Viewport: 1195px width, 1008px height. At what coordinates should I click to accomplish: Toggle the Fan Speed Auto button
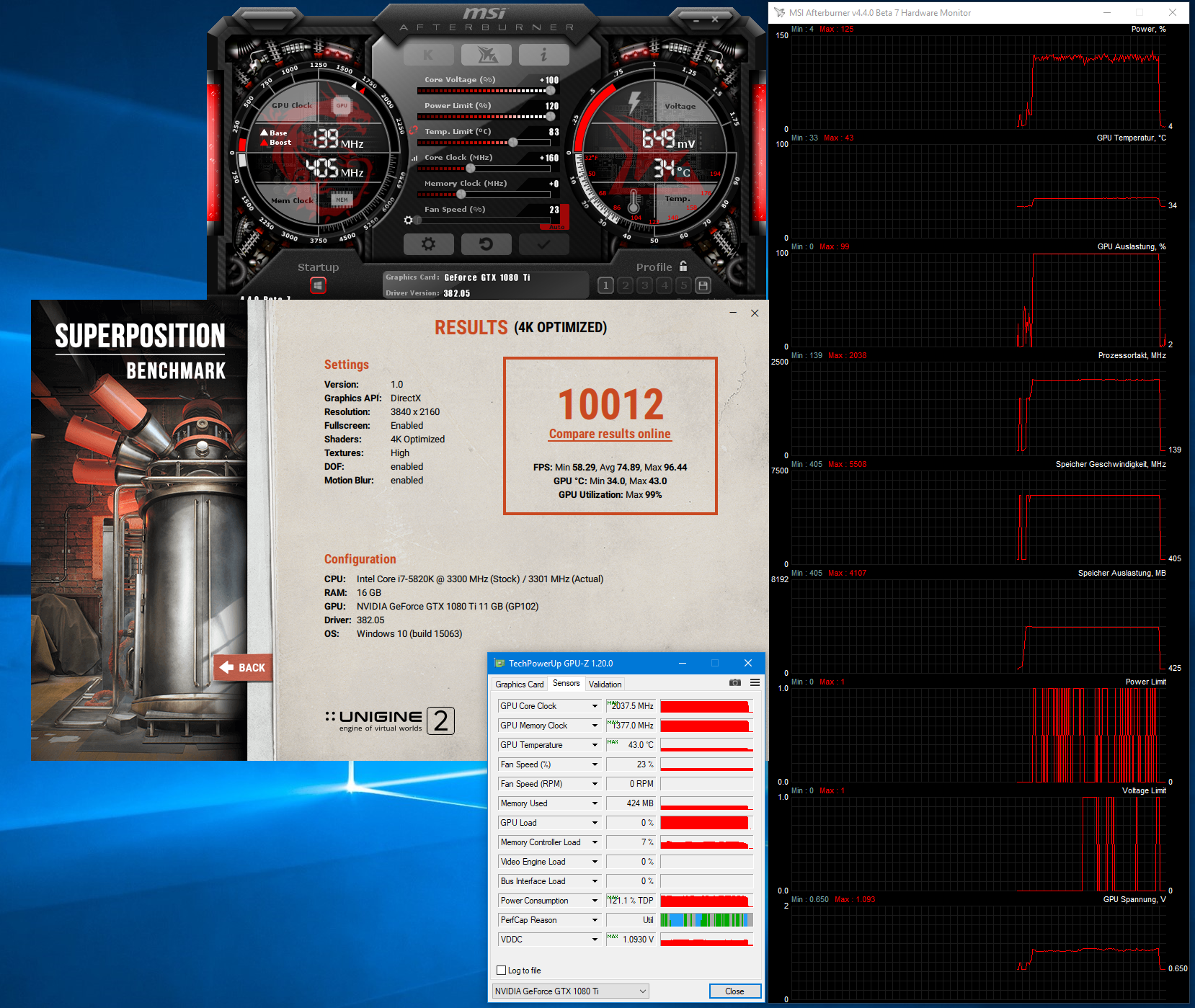pos(556,227)
